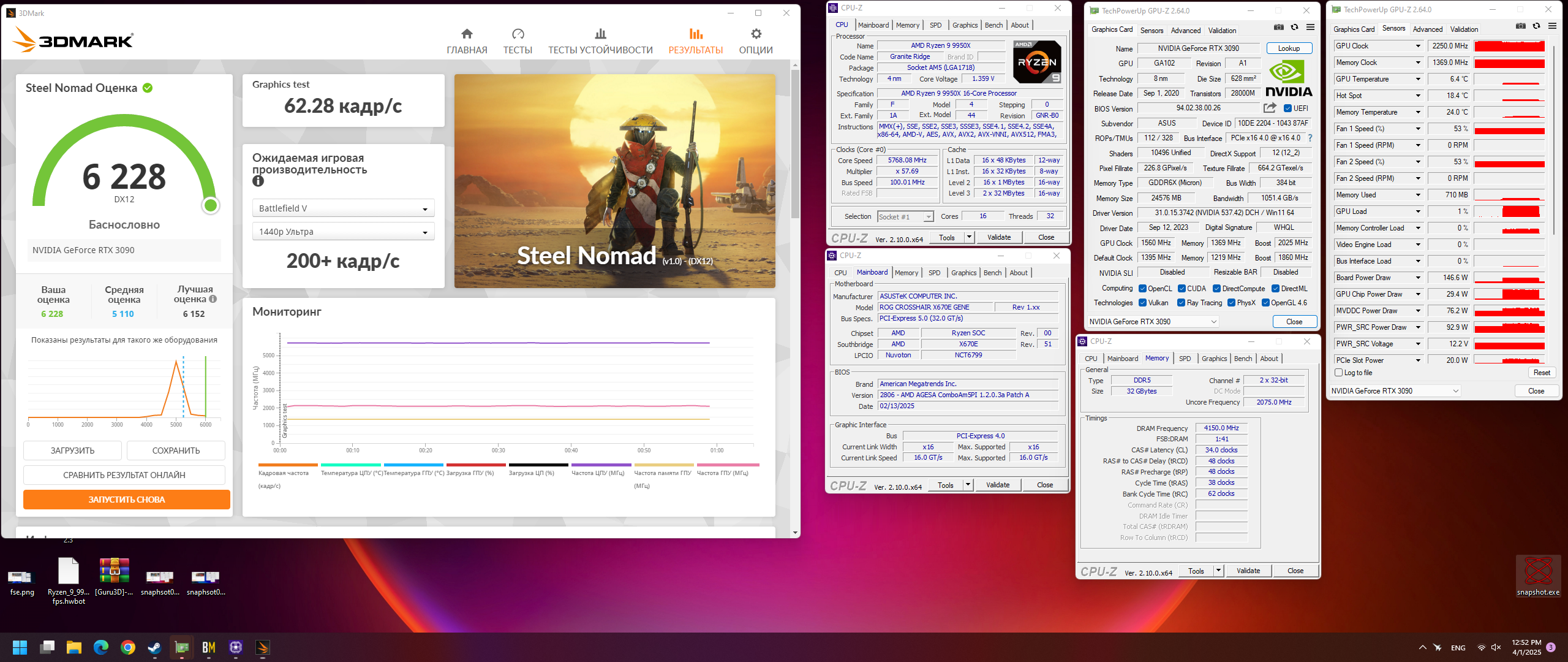Open GPU selector dropdown in GPU-Z Sensors window
1568x662 pixels.
pyautogui.click(x=1395, y=391)
